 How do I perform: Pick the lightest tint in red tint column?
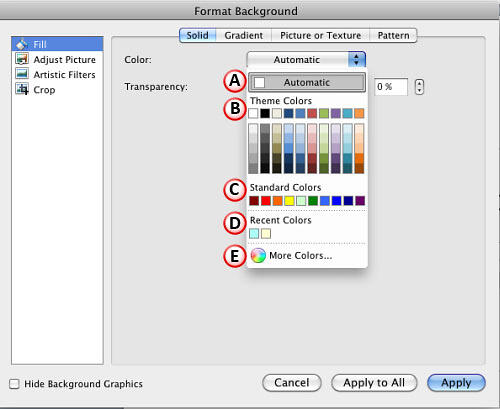[312, 129]
